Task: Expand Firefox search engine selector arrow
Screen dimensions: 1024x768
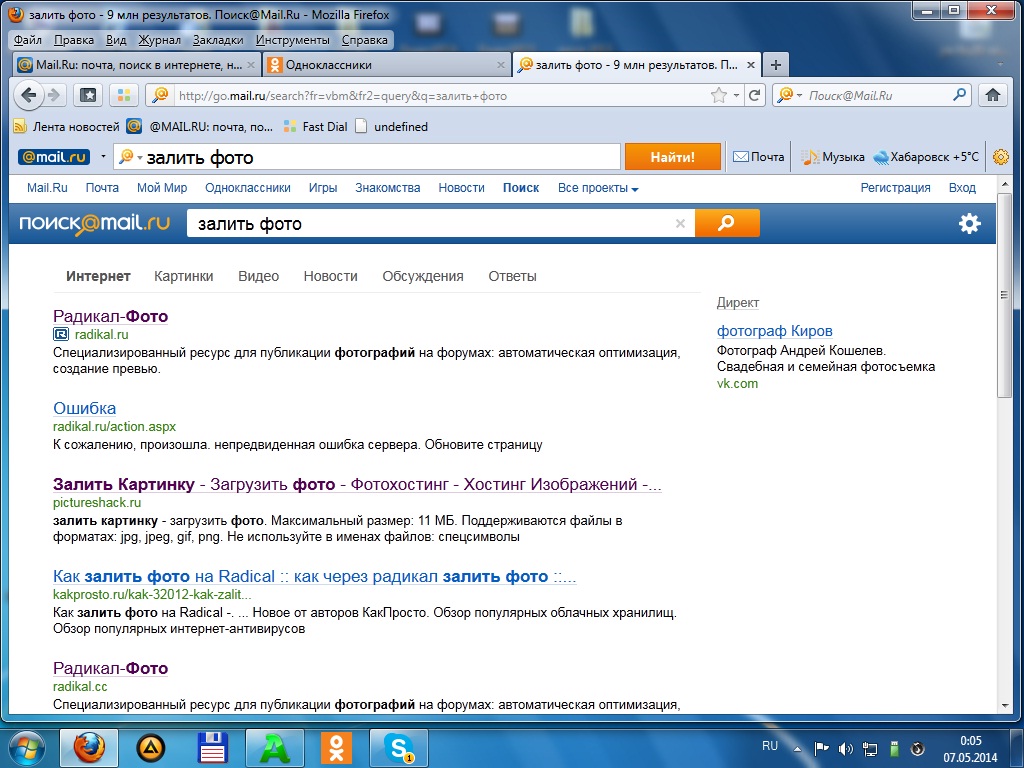Action: (x=799, y=95)
